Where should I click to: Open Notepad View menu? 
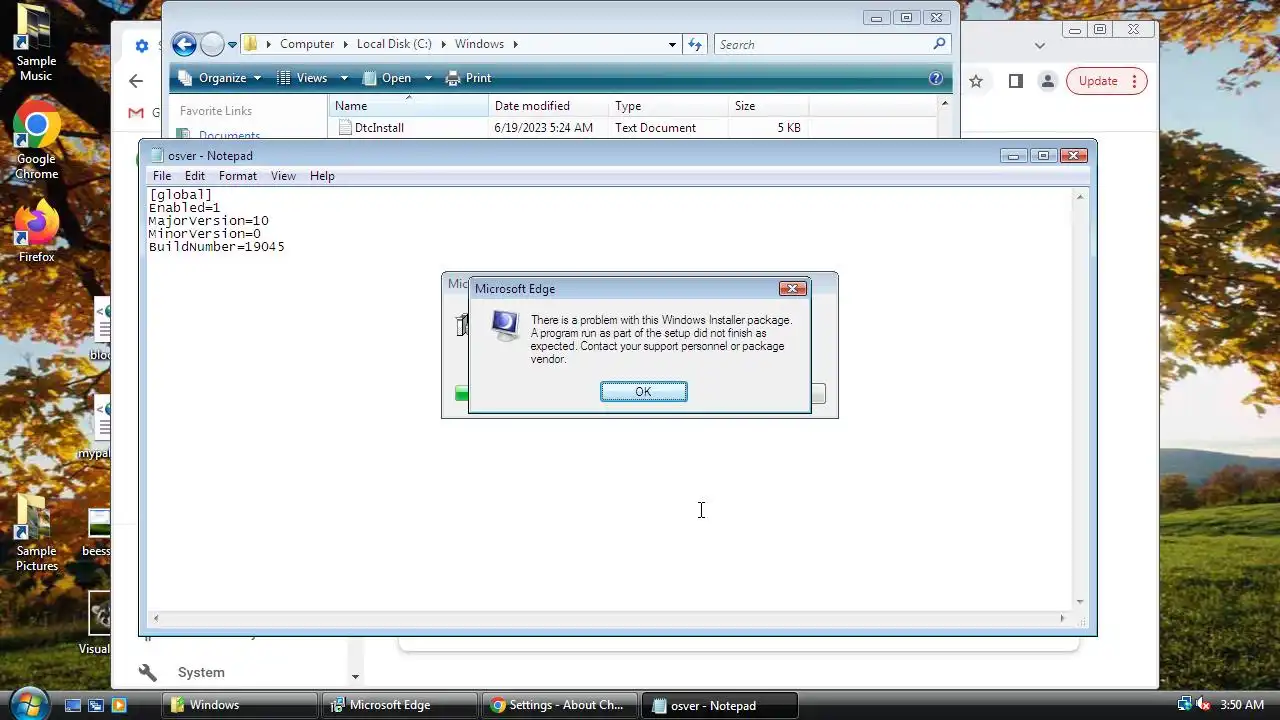(283, 176)
